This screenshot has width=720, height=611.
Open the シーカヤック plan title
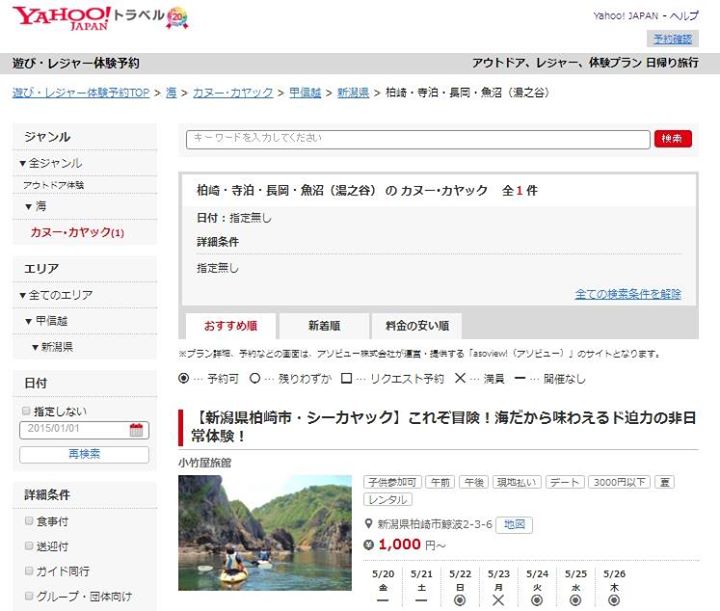[x=443, y=427]
